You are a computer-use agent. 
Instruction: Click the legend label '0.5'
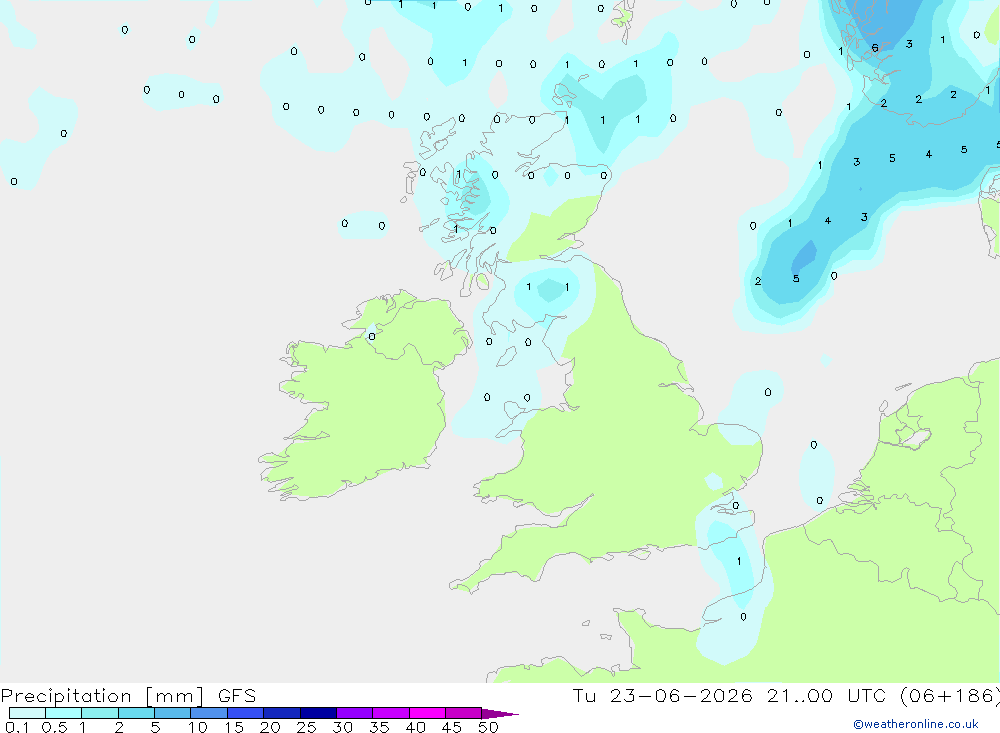tap(54, 727)
